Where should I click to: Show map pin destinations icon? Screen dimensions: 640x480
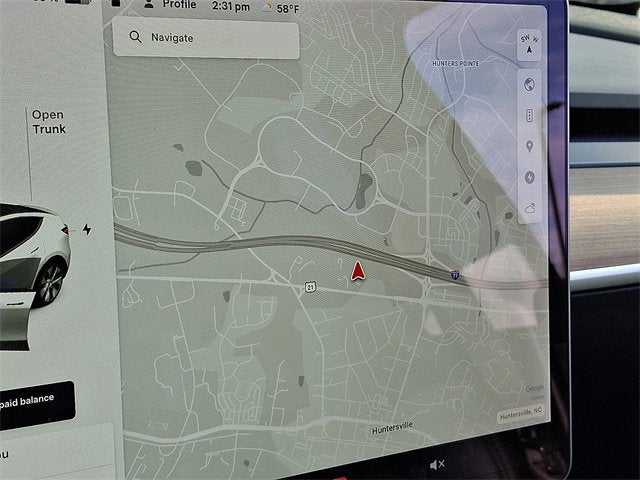[529, 146]
